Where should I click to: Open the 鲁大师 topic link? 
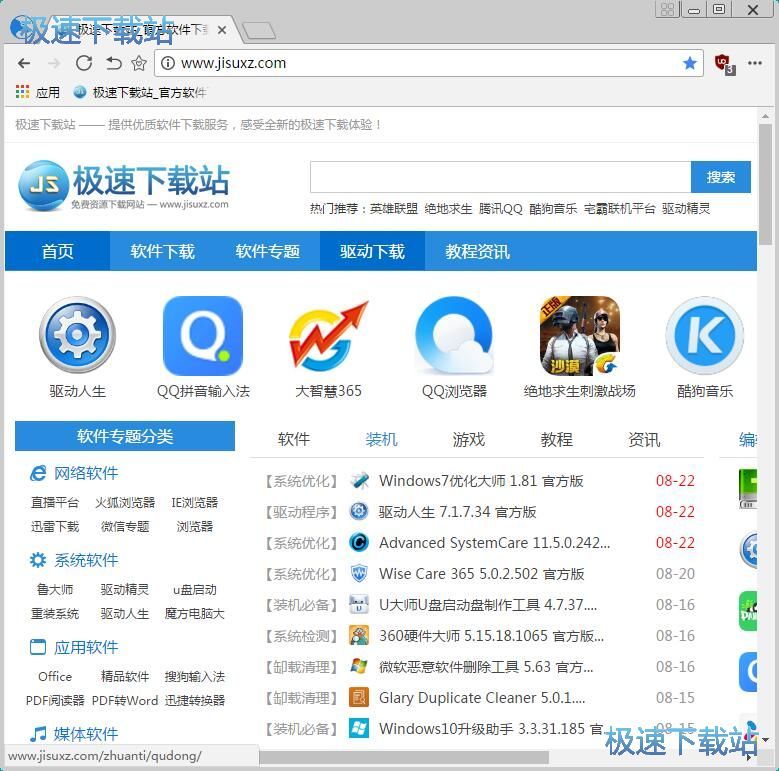[x=55, y=589]
